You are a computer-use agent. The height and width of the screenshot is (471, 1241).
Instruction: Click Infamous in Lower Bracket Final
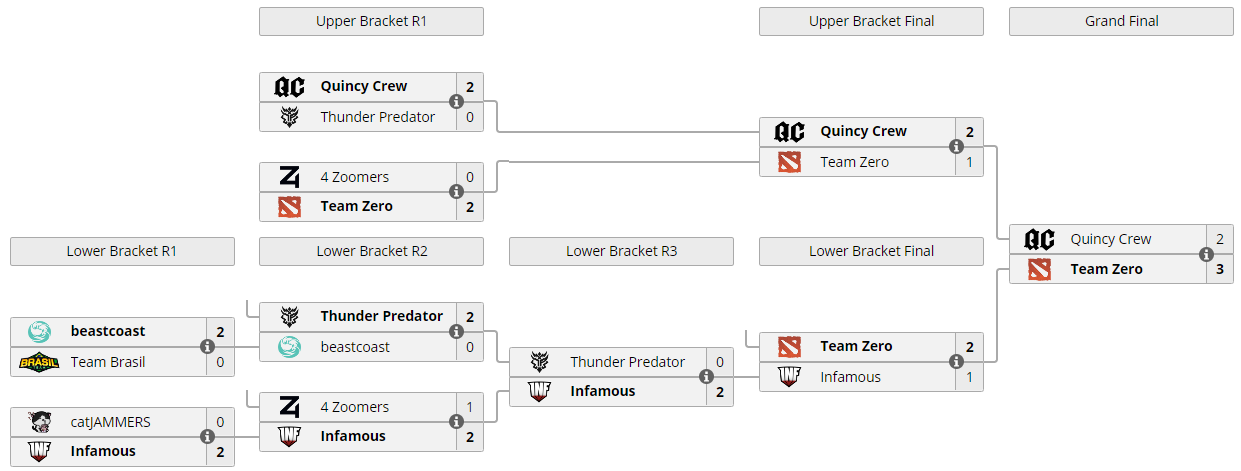click(x=850, y=377)
